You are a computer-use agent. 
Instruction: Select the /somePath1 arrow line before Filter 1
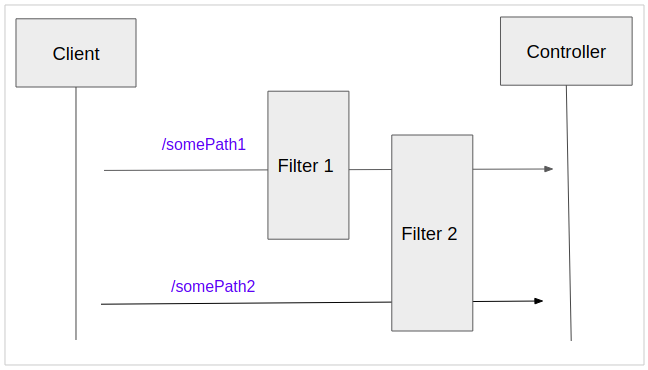tap(186, 170)
